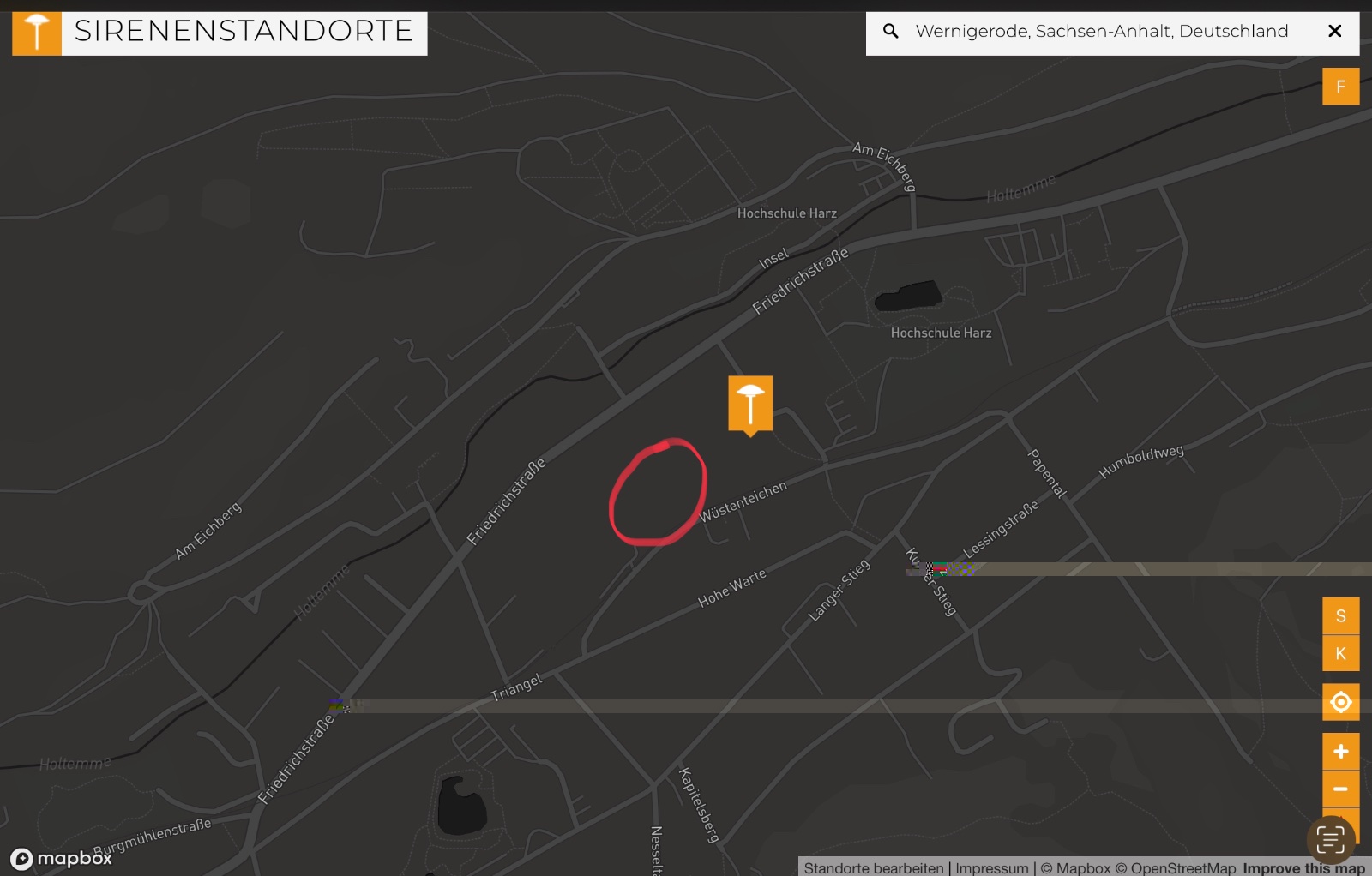Viewport: 1372px width, 876px height.
Task: Locate my position with the crosshair icon
Action: pyautogui.click(x=1340, y=702)
